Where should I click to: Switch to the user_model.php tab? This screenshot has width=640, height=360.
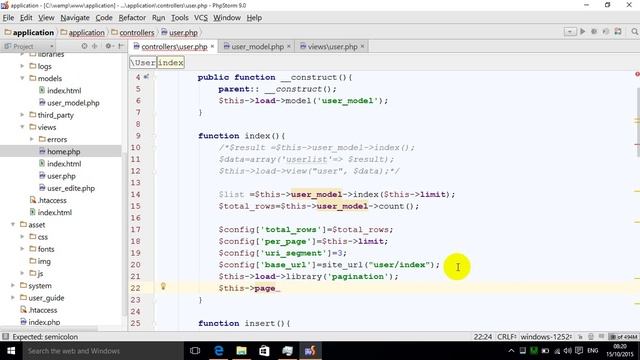(x=257, y=47)
